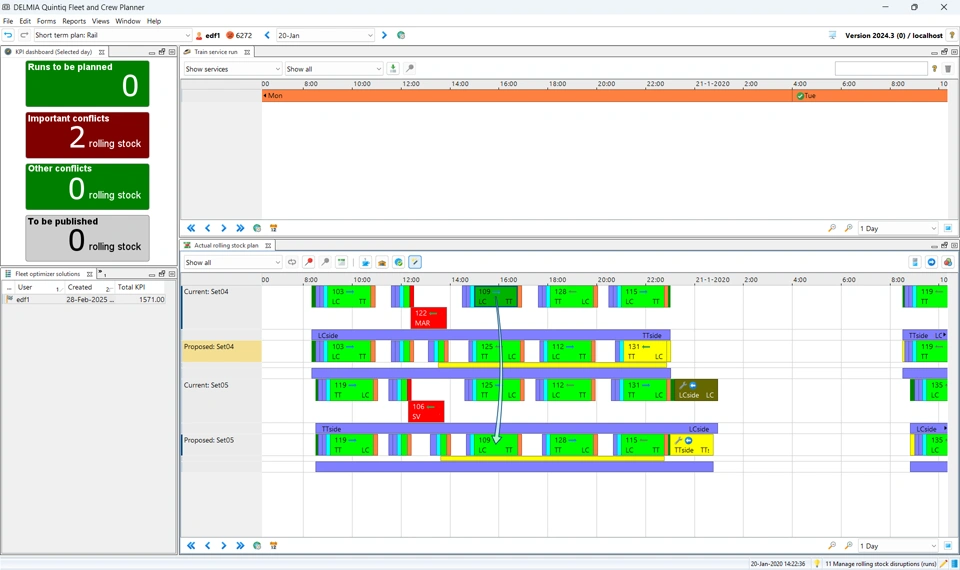Open the Edit menu

(x=25, y=21)
